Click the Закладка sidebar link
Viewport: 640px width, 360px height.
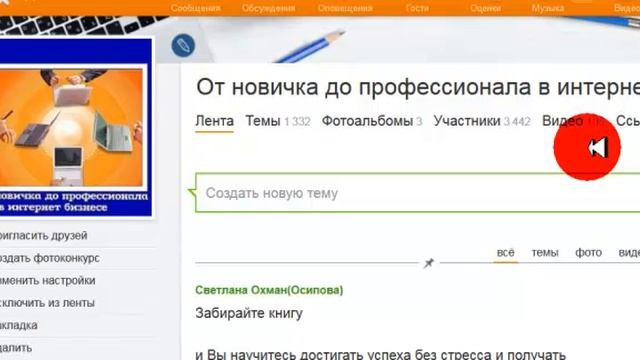click(x=19, y=325)
